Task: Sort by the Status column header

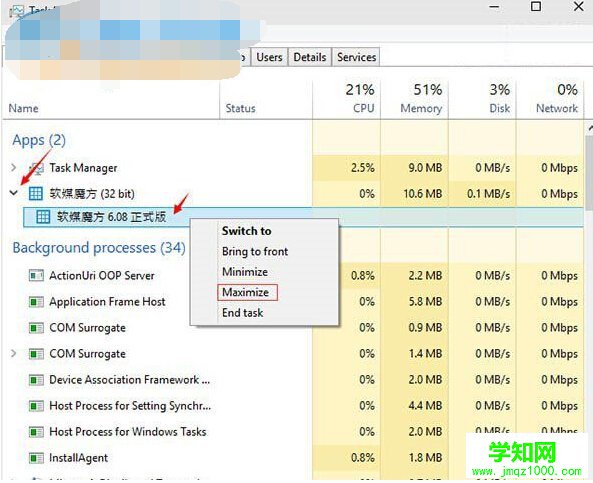Action: (241, 108)
